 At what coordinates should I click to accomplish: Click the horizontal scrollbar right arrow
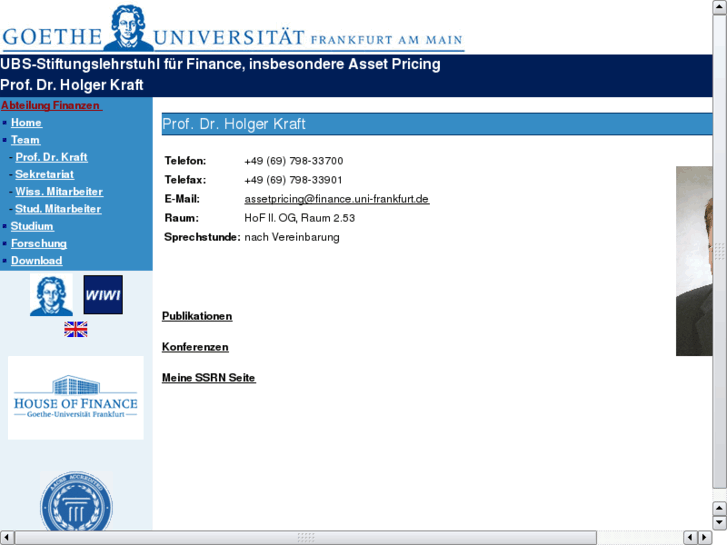[x=705, y=538]
